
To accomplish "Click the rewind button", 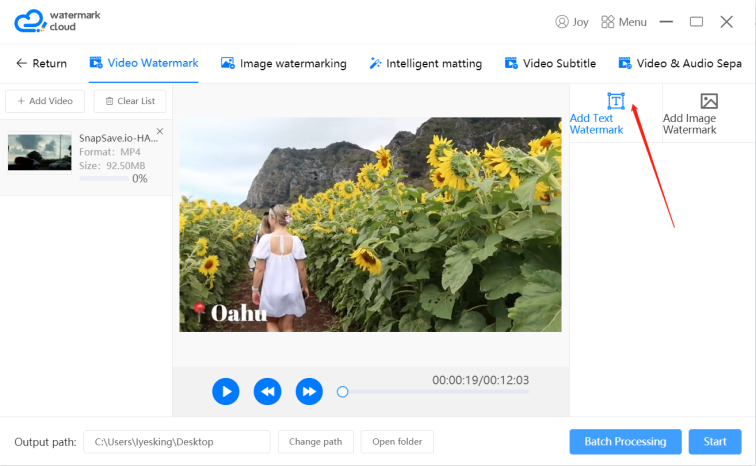I will coord(268,391).
